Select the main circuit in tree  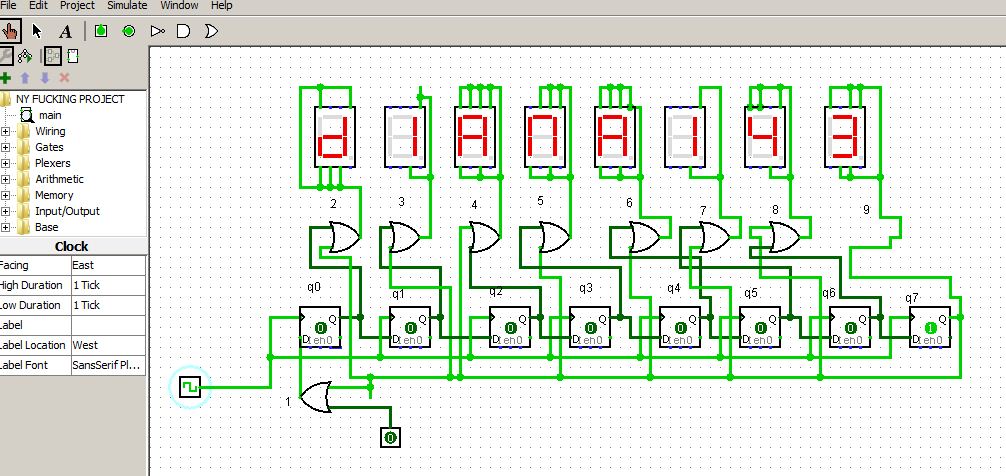point(50,115)
